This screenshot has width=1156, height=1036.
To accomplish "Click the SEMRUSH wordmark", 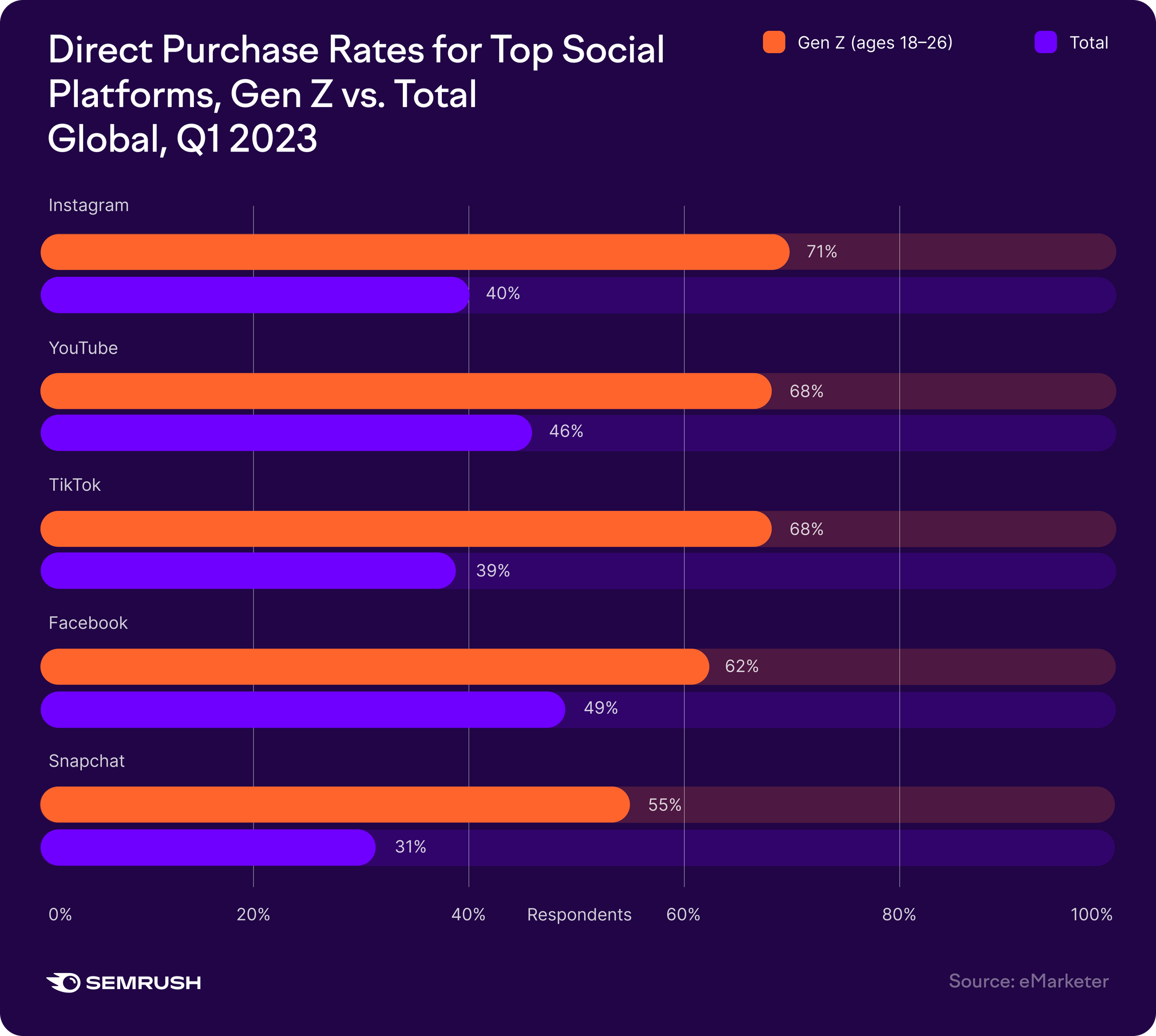I will (143, 983).
